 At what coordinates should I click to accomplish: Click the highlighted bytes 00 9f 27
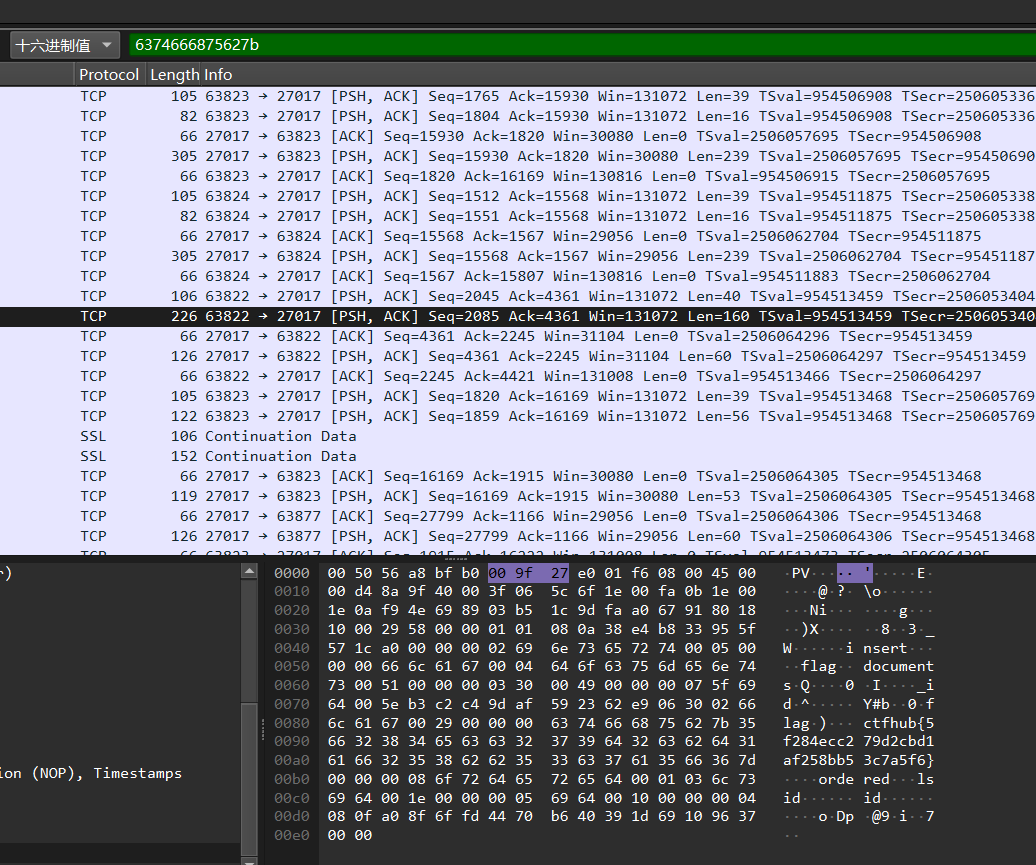528,573
